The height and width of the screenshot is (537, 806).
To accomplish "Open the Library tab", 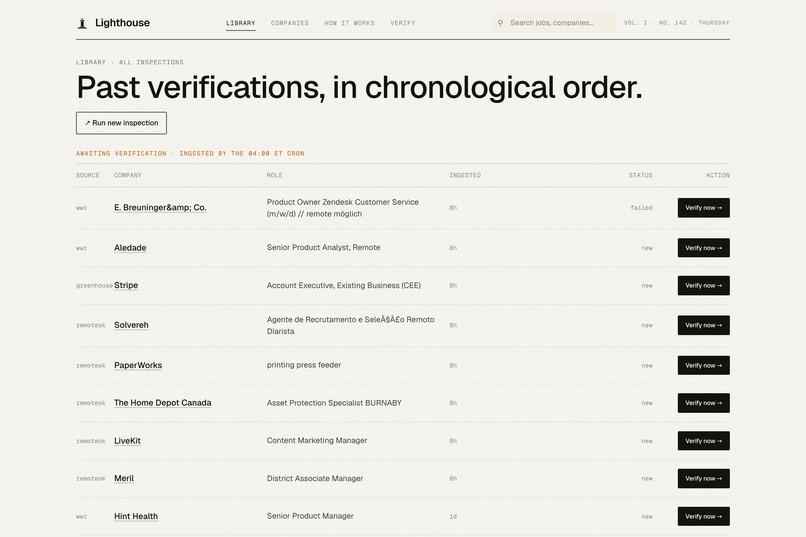I will click(x=241, y=23).
